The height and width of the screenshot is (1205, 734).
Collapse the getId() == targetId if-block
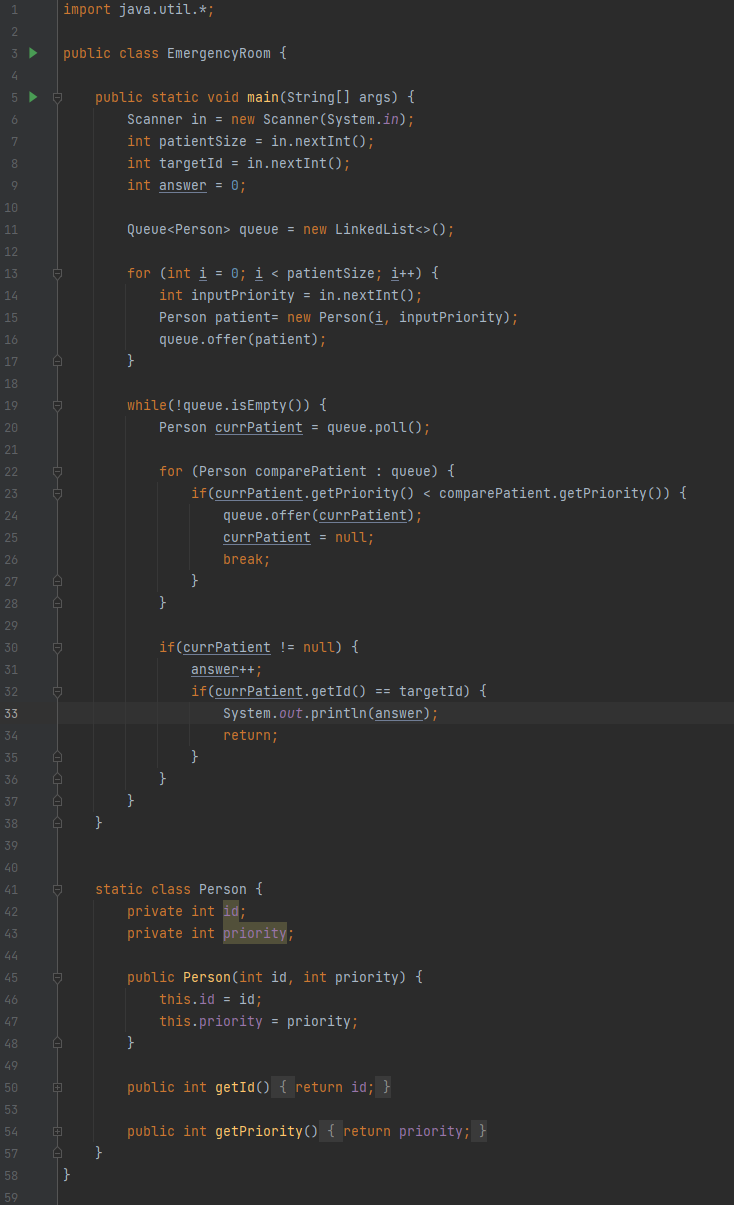57,691
